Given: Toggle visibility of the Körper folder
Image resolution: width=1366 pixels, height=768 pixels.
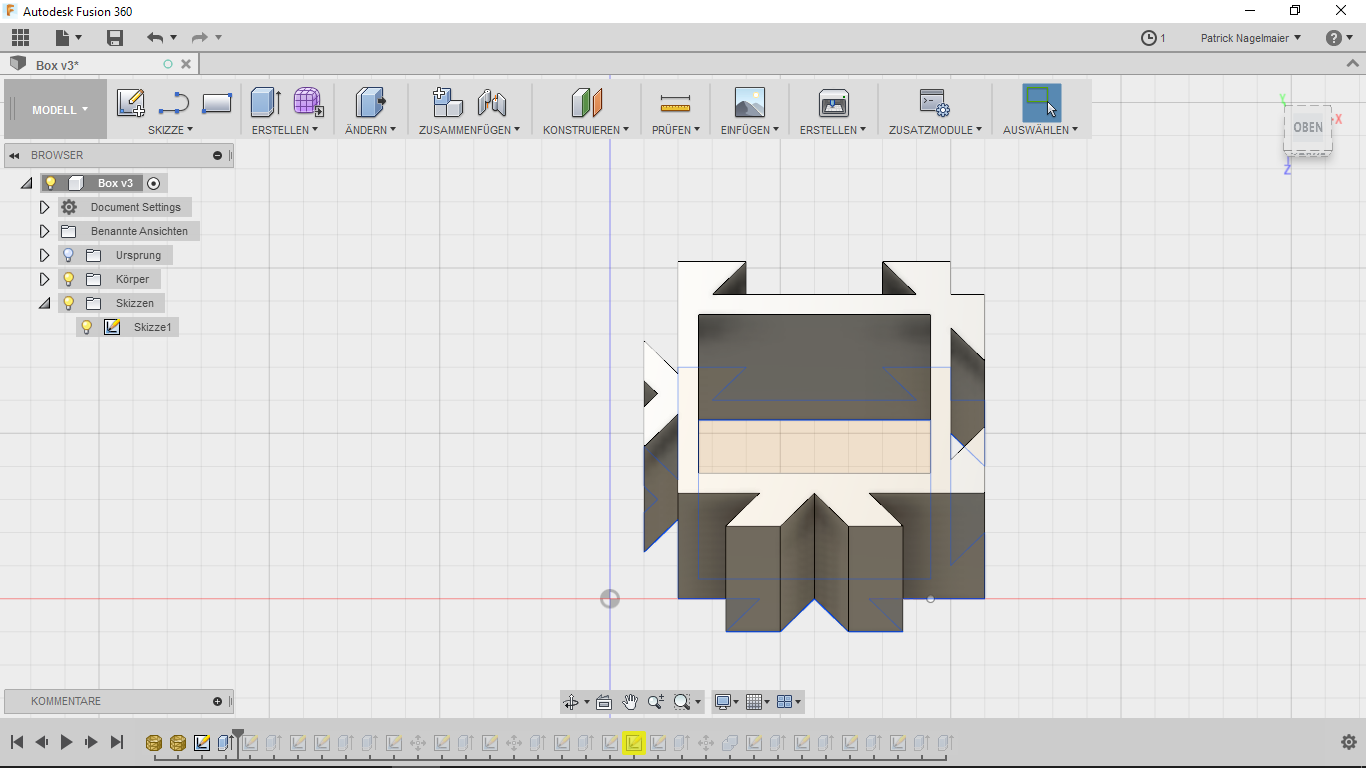Looking at the screenshot, I should (67, 279).
